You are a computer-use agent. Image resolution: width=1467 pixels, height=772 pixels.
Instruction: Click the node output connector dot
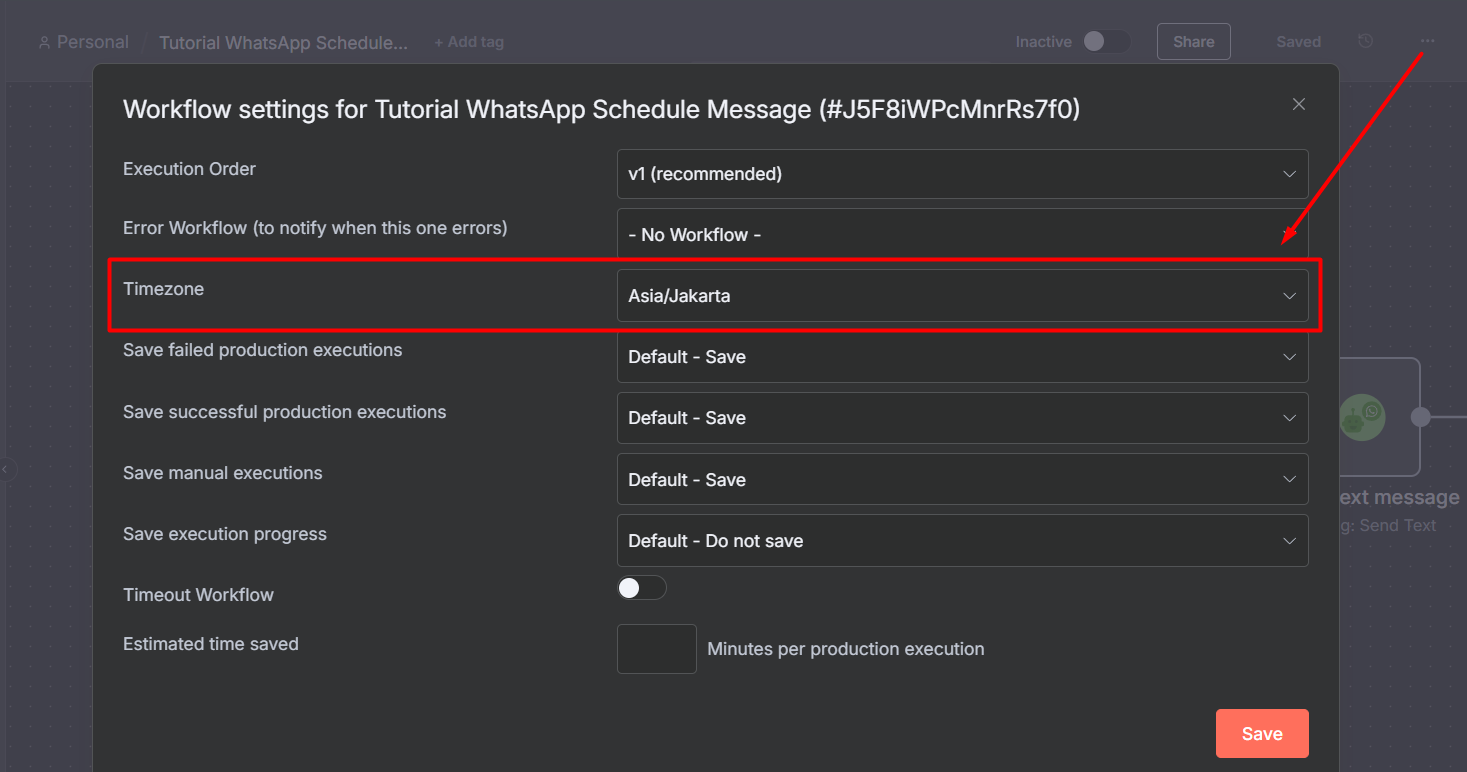pyautogui.click(x=1420, y=417)
